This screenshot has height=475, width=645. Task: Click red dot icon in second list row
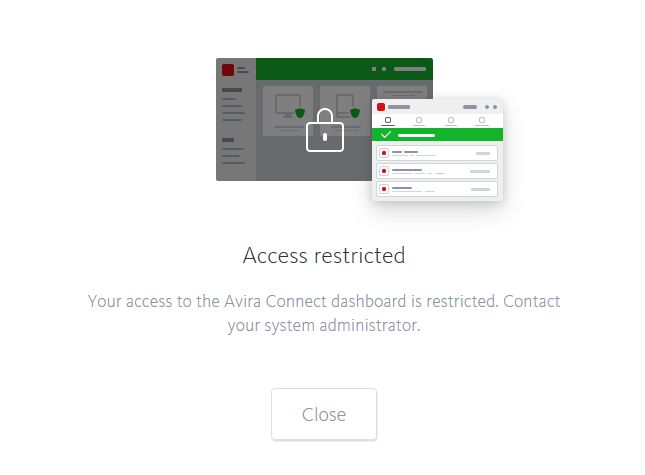point(384,171)
